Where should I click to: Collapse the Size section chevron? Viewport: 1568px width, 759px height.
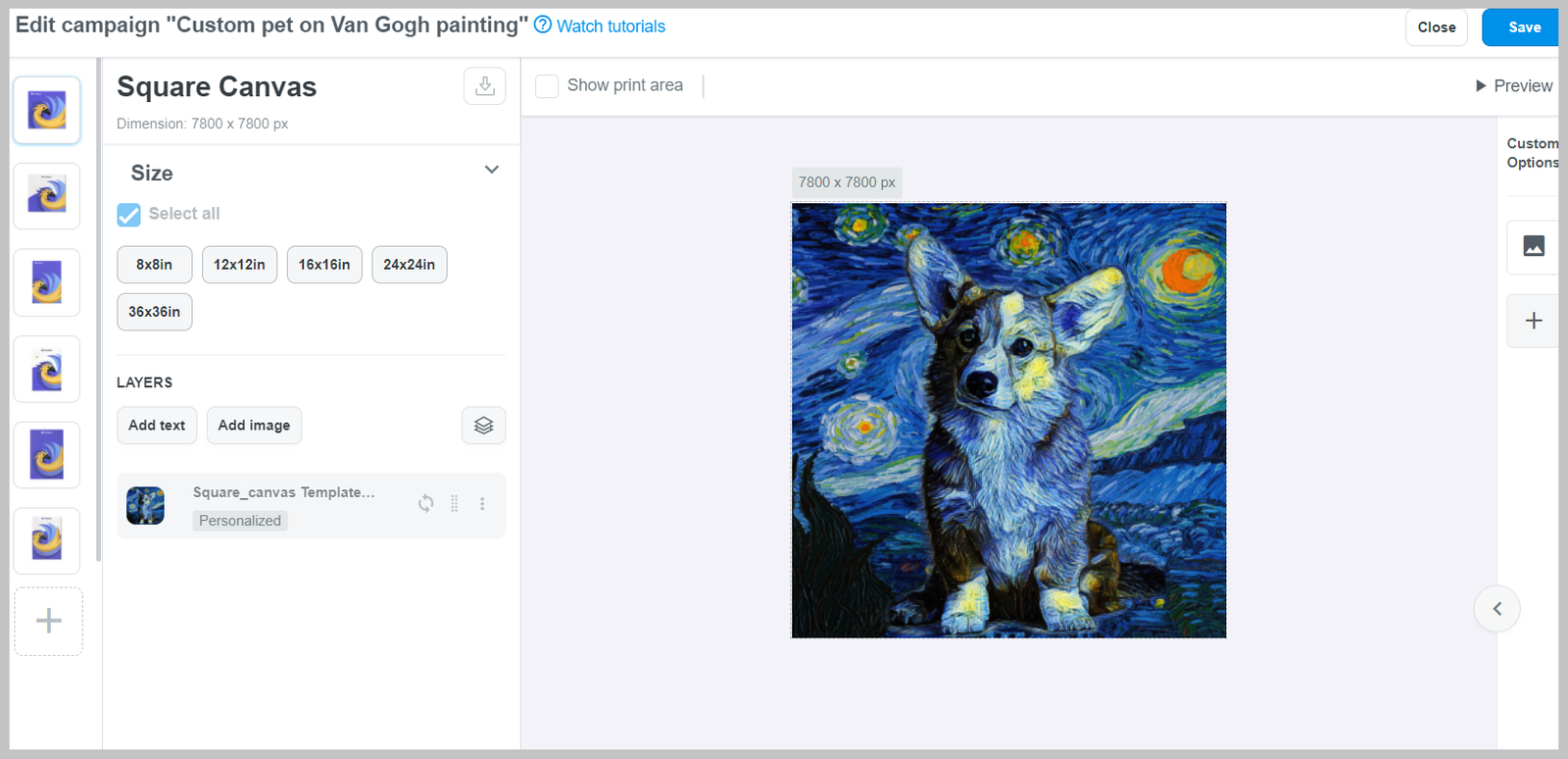click(491, 170)
